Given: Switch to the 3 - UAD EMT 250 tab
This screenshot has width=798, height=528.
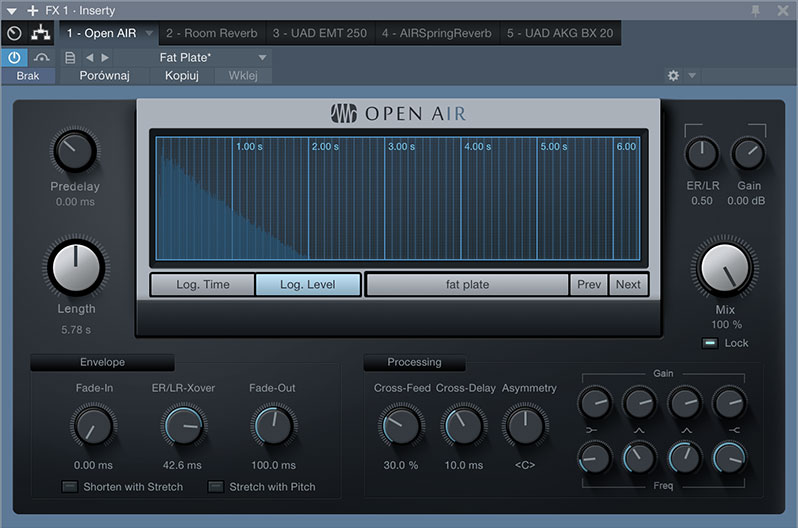Looking at the screenshot, I should [x=320, y=34].
